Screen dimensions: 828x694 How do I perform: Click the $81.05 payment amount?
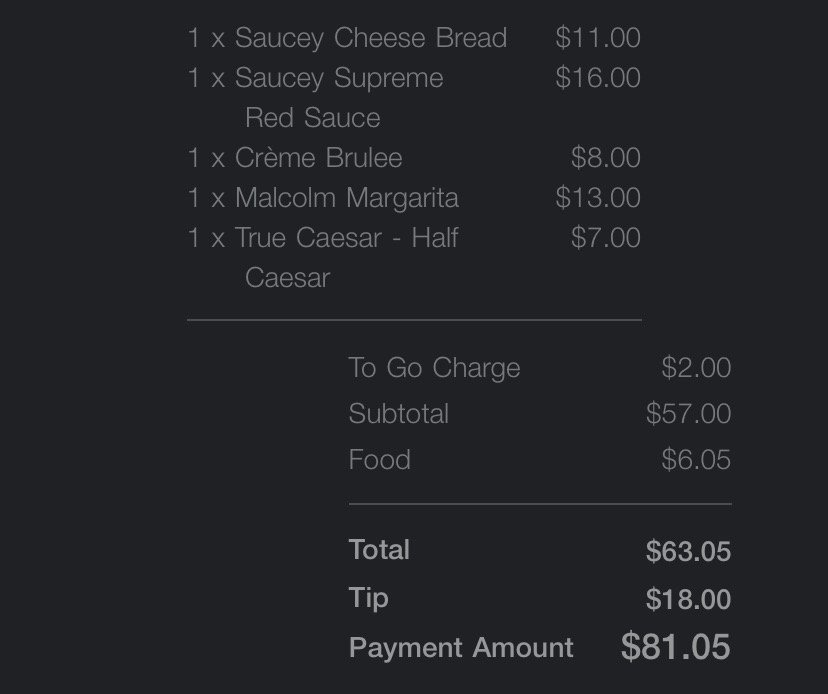(x=675, y=647)
